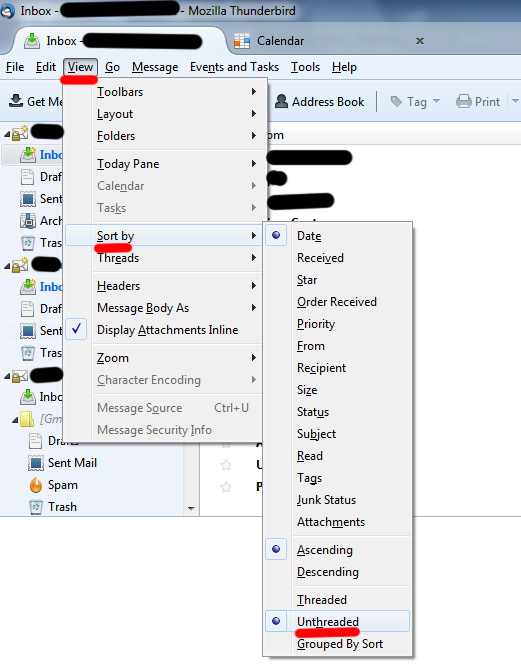Viewport: 521px width, 666px height.
Task: Open the Tag dropdown arrow
Action: (437, 102)
